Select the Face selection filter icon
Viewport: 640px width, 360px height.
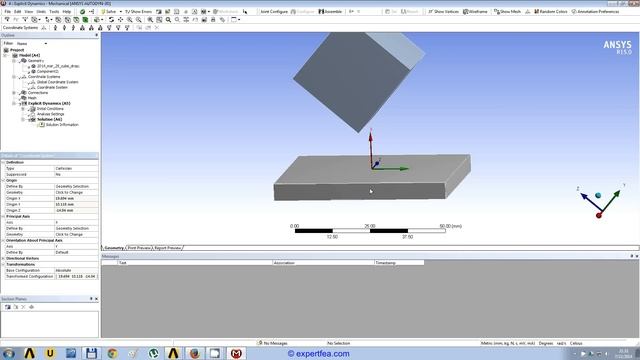tap(76, 20)
